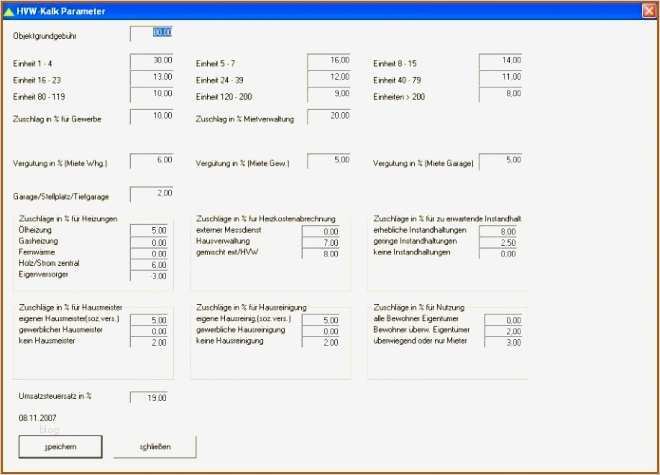The width and height of the screenshot is (660, 475).
Task: Edit the Einheit 24 - 39 value field
Action: 329,78
